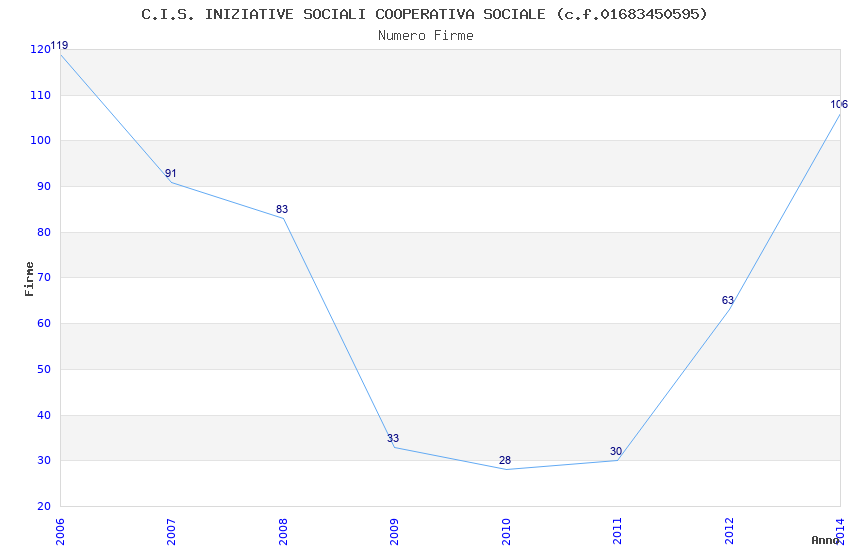850x550 pixels.
Task: Click the data label 63
Action: coord(727,300)
